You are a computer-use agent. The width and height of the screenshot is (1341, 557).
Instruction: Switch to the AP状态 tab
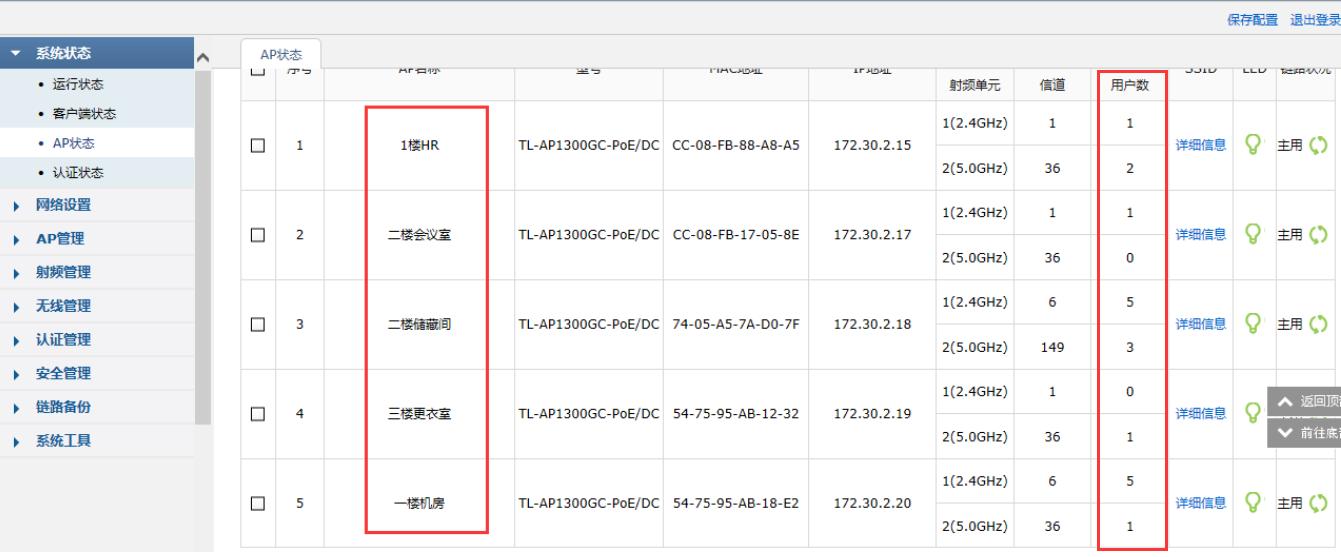(x=281, y=55)
